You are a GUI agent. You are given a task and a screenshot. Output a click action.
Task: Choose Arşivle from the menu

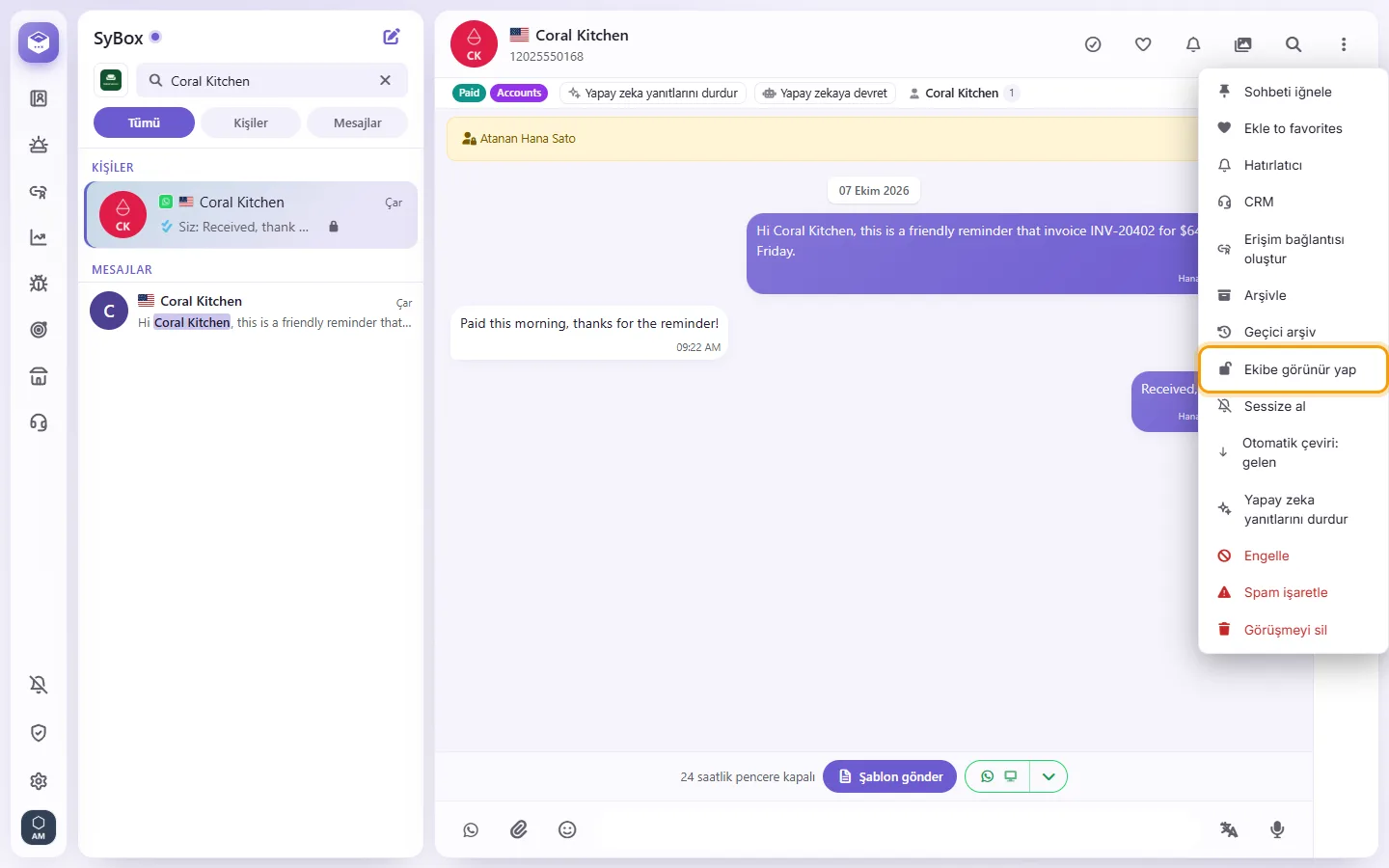1293,295
